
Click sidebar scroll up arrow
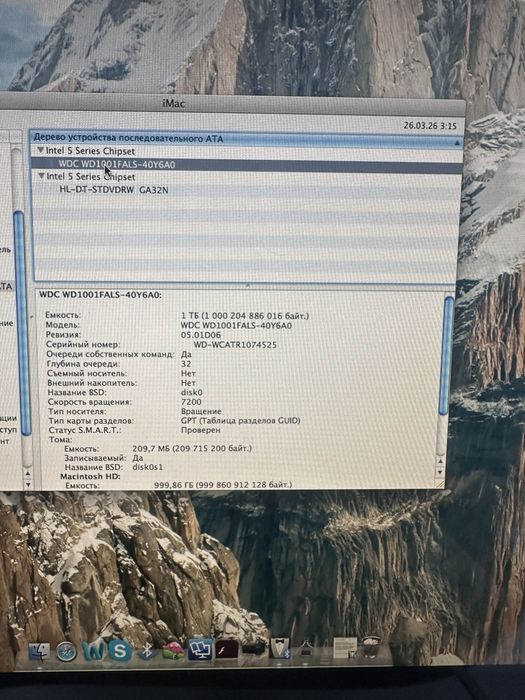click(28, 473)
